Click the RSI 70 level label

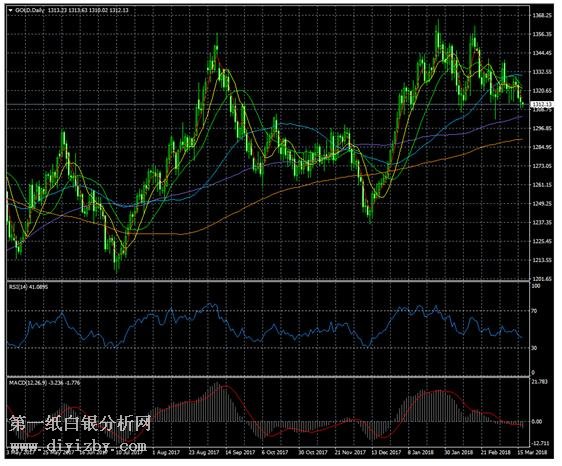pos(534,312)
